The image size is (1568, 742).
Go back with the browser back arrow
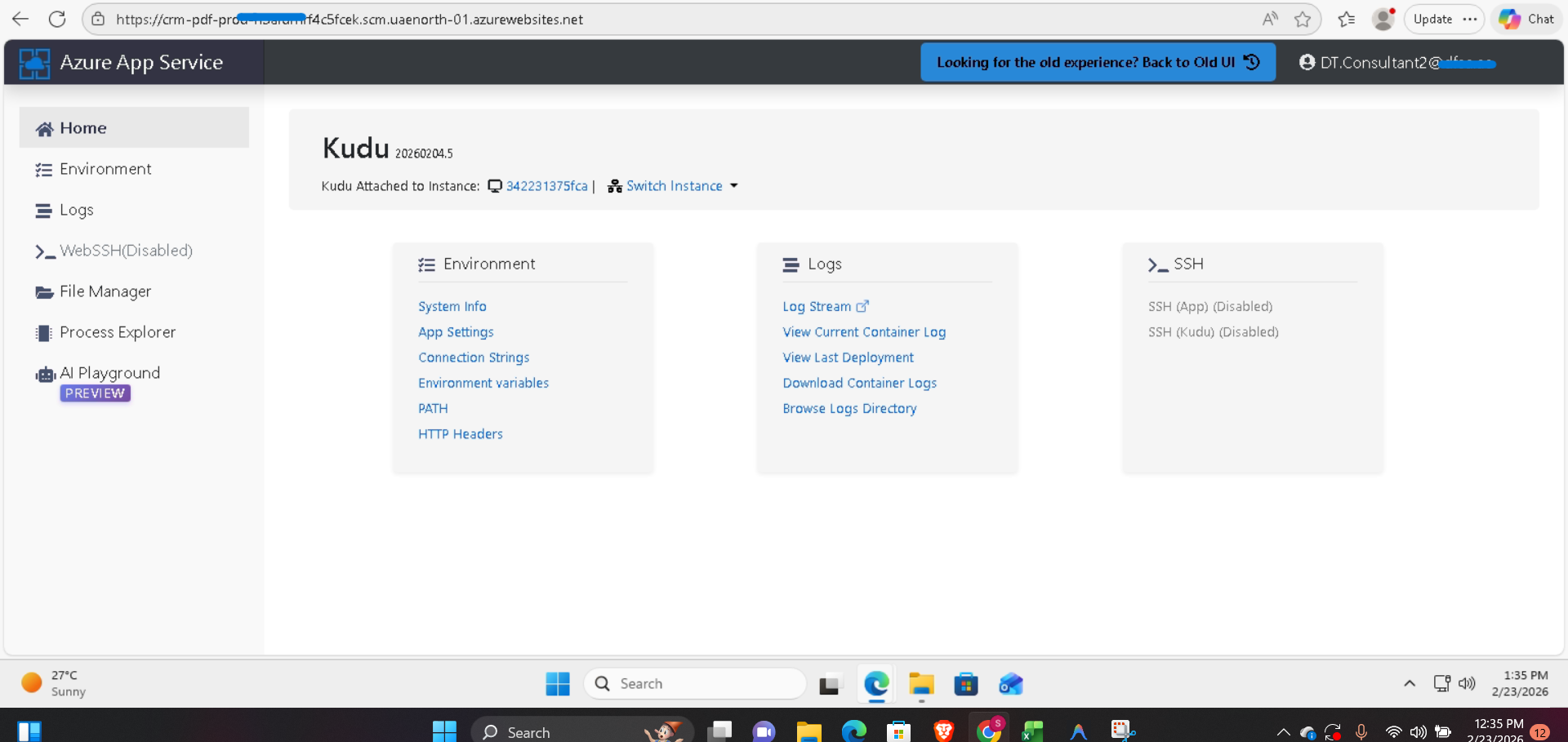tap(20, 19)
